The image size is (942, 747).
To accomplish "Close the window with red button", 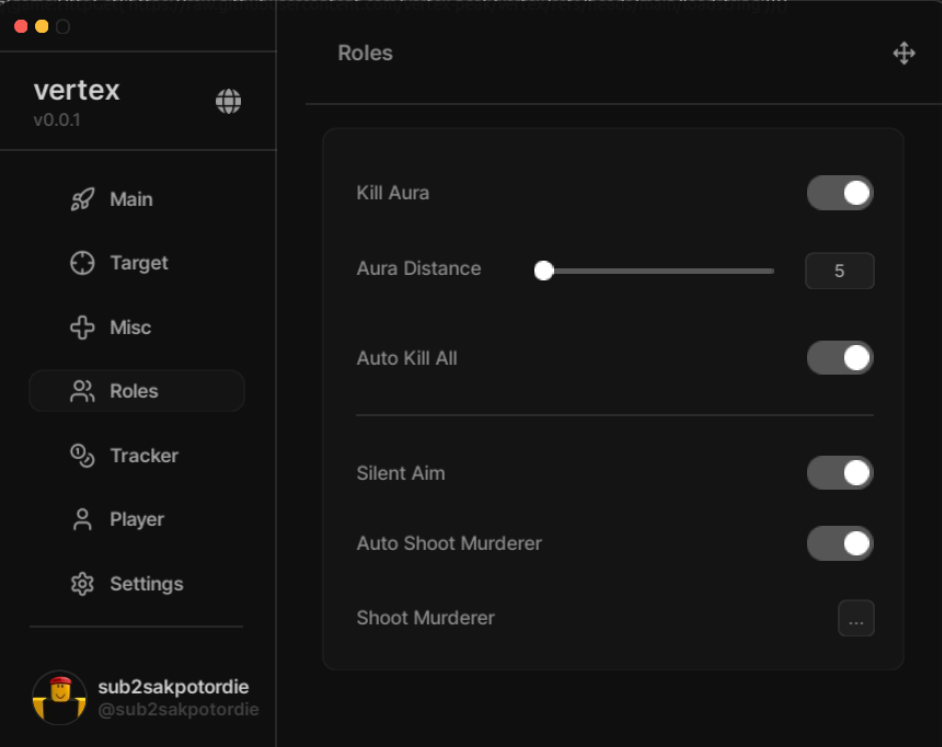I will [21, 26].
